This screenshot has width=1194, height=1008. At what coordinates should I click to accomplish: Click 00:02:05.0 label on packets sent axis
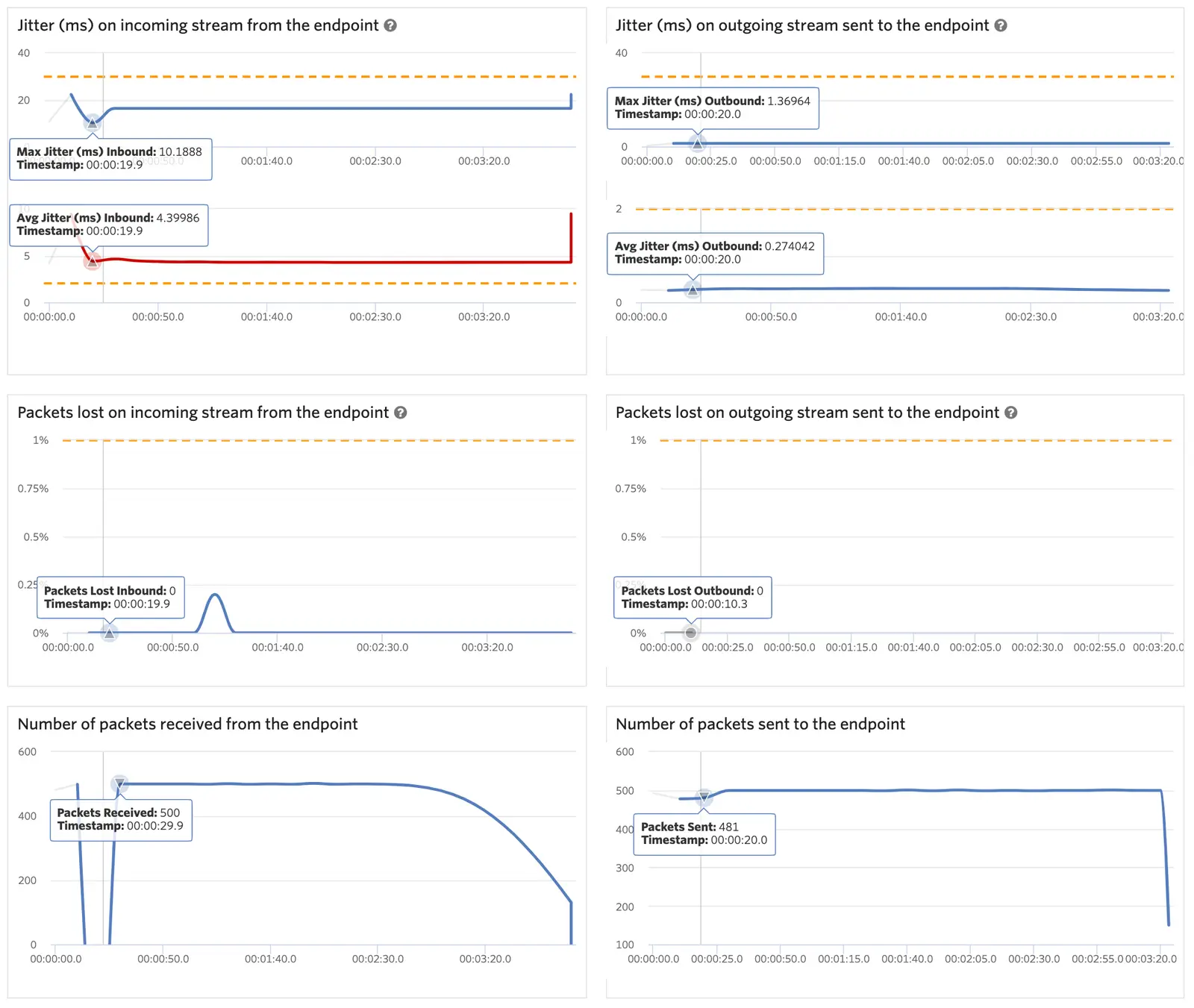[970, 959]
